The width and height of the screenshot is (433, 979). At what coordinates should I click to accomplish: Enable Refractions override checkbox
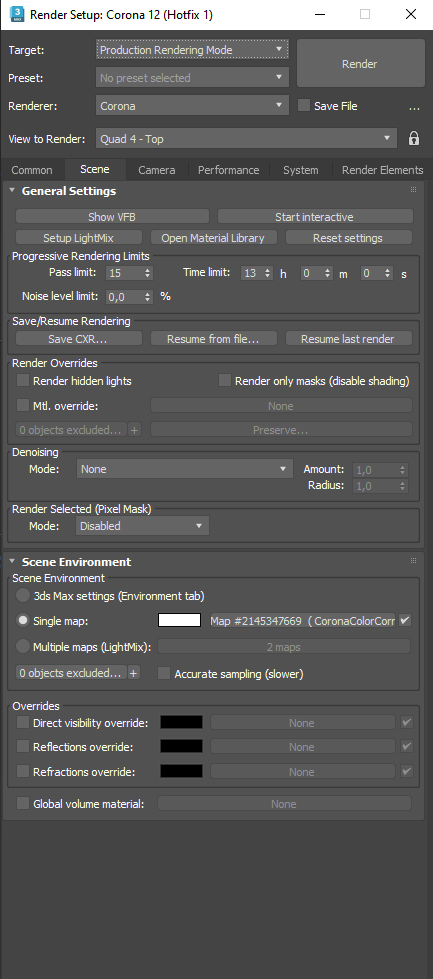pyautogui.click(x=23, y=772)
